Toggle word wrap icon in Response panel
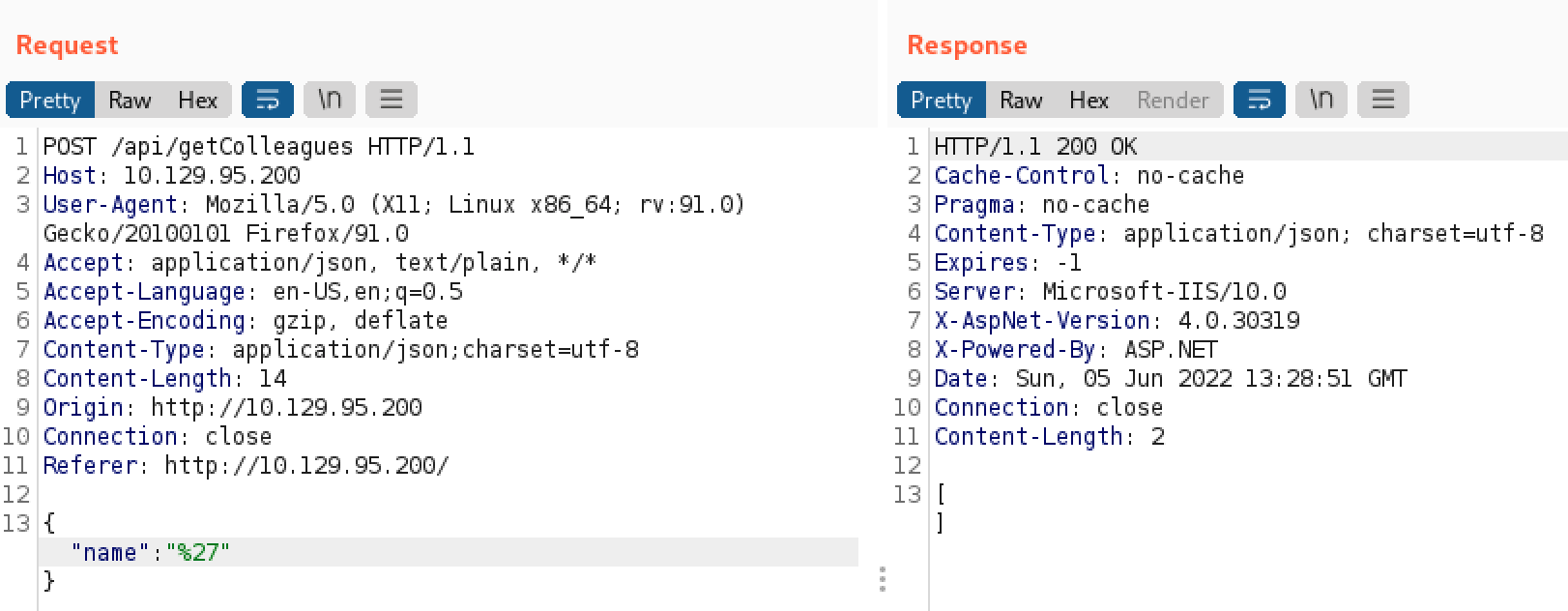Viewport: 1568px width, 611px height. click(1260, 100)
